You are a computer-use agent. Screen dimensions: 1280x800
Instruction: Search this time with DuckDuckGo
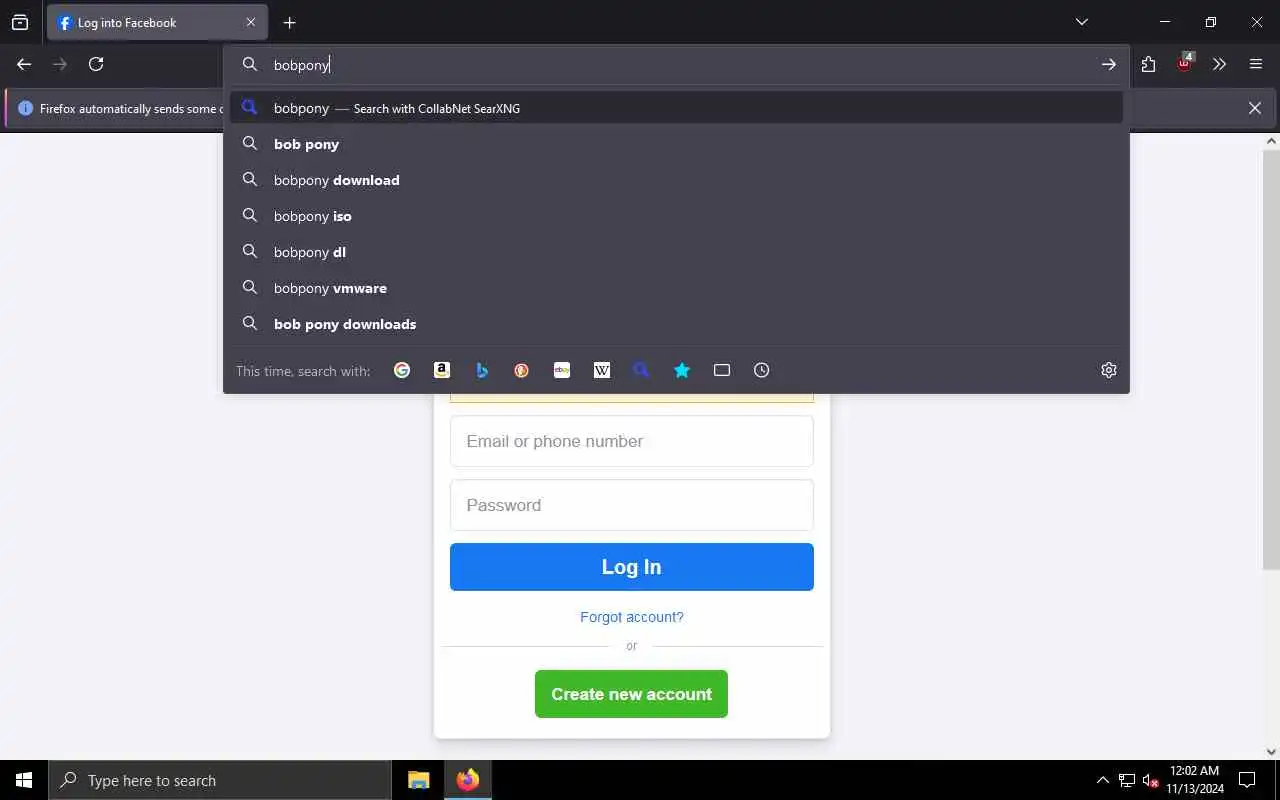click(x=522, y=370)
